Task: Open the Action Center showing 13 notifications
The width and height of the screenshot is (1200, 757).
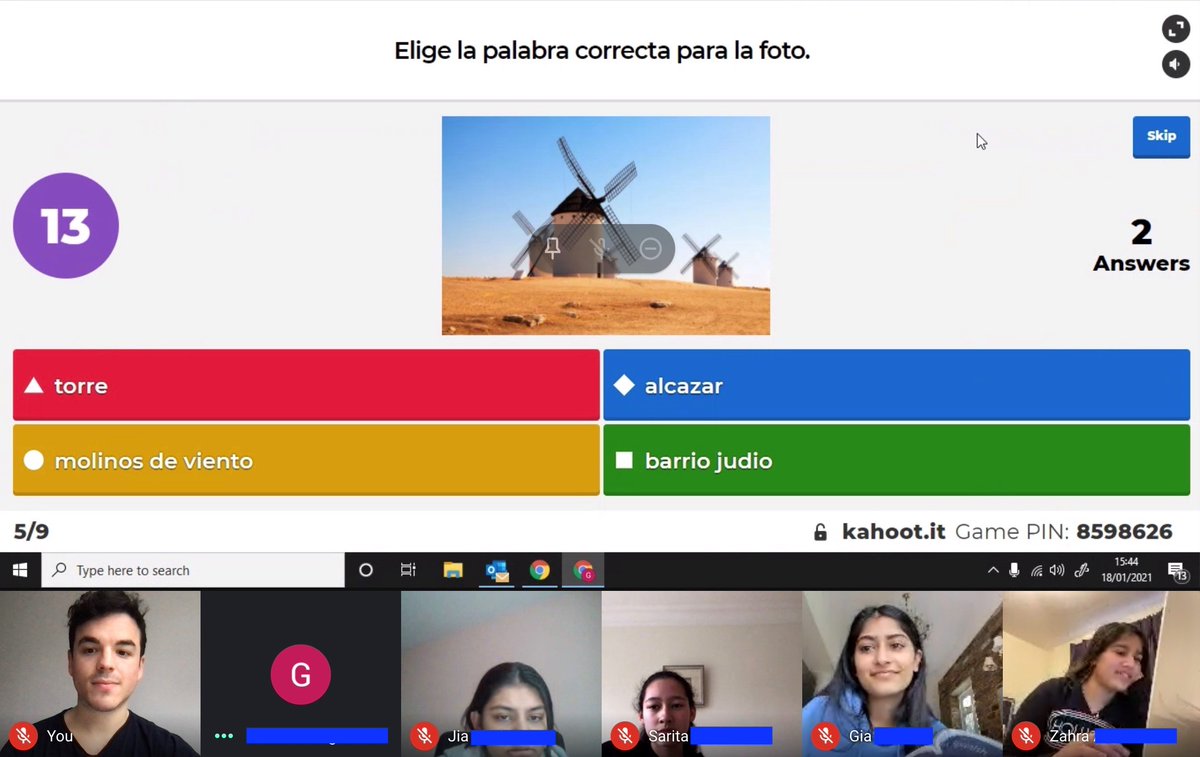Action: [x=1180, y=570]
